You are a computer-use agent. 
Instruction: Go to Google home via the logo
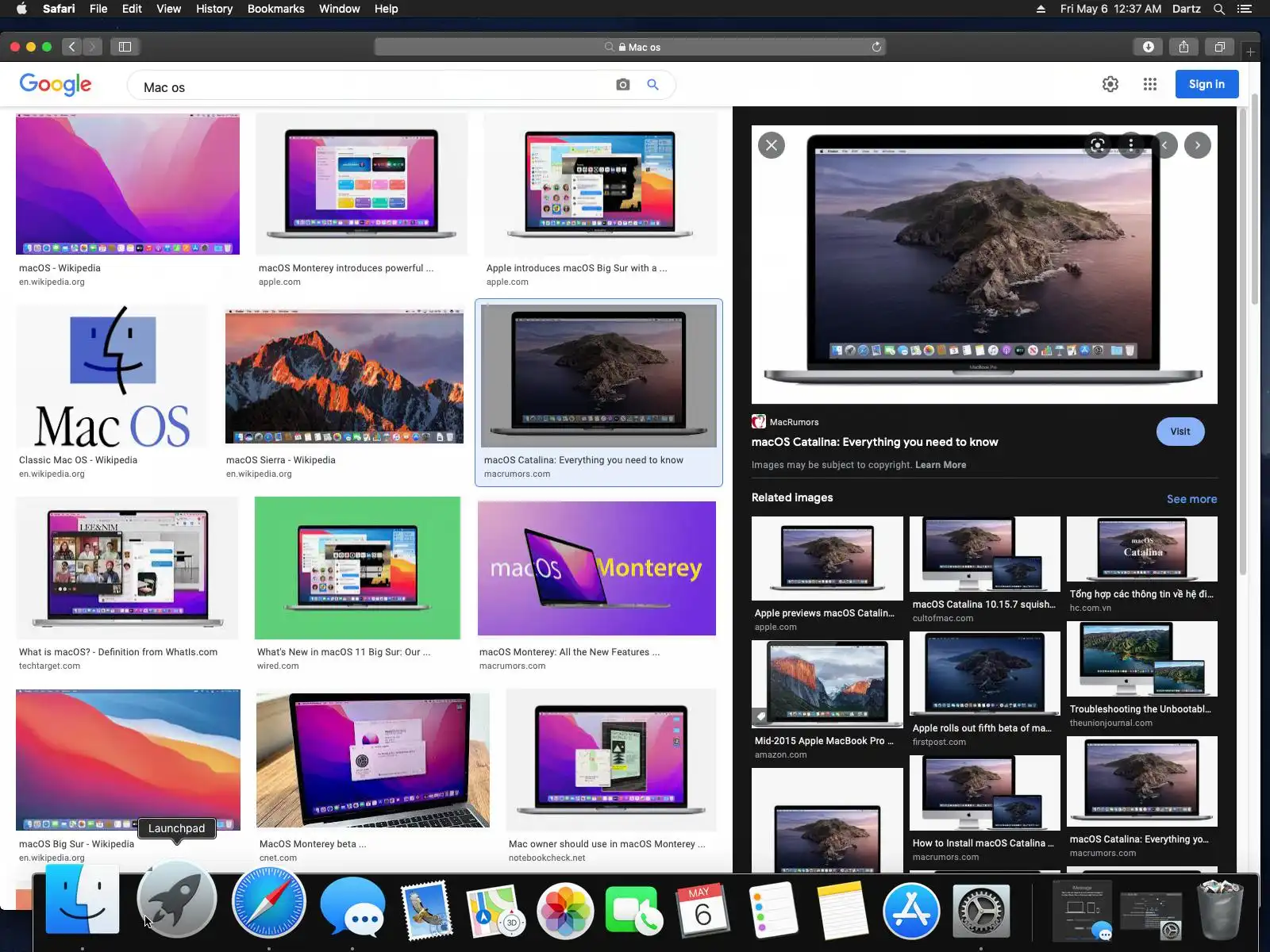(x=56, y=84)
